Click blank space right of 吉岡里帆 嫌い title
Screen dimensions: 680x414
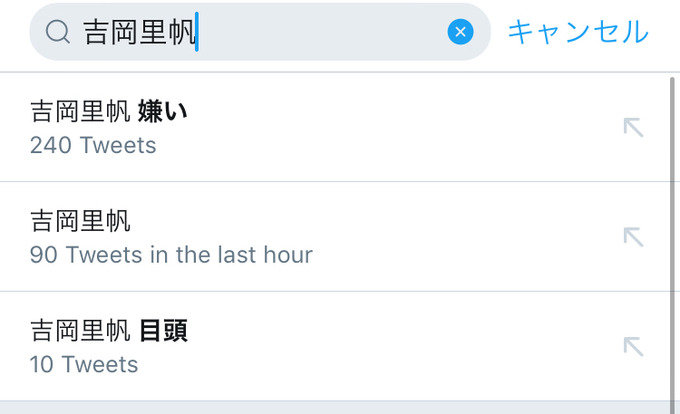pyautogui.click(x=403, y=111)
